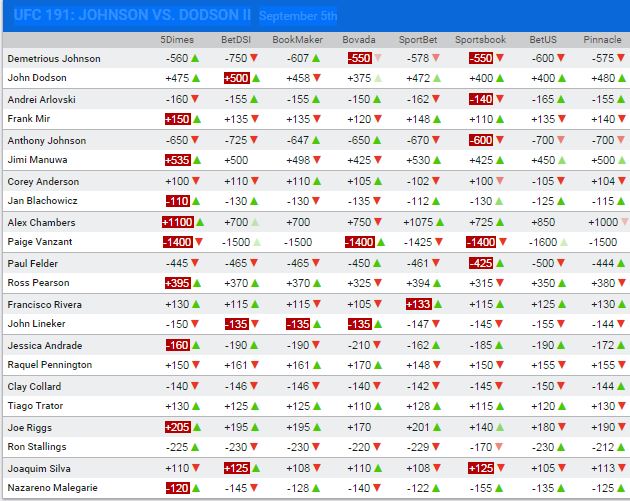Open Jimi Manuwa fighter page
The image size is (630, 501).
pyautogui.click(x=37, y=160)
